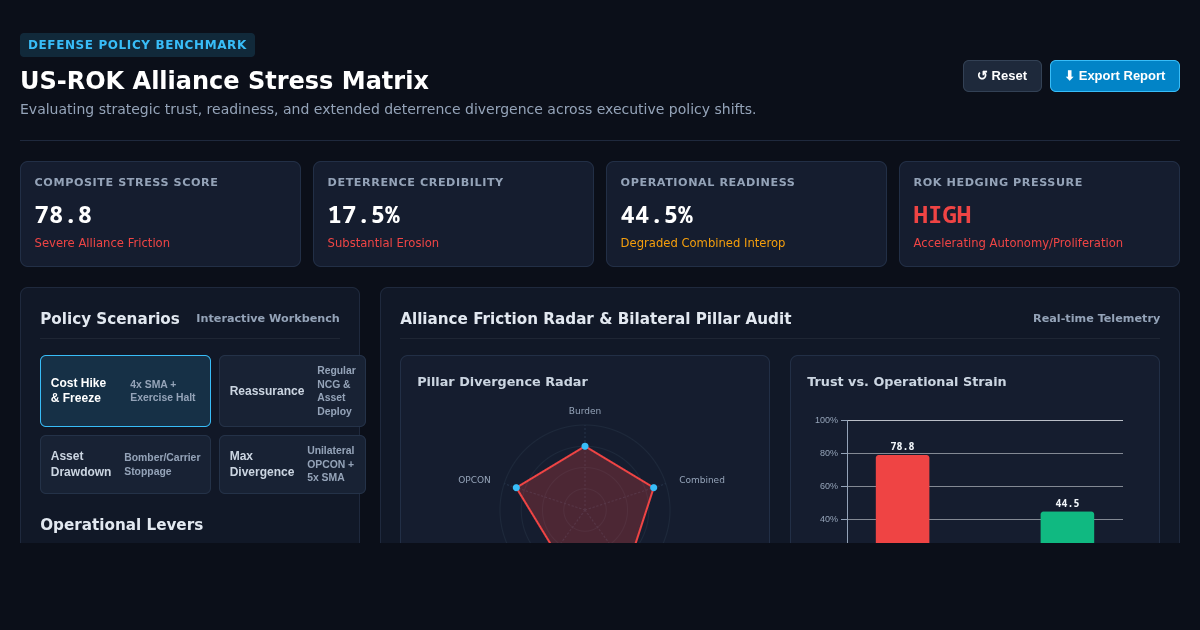The height and width of the screenshot is (630, 1200).
Task: Click the 60% y-axis tick label
Action: [x=829, y=486]
